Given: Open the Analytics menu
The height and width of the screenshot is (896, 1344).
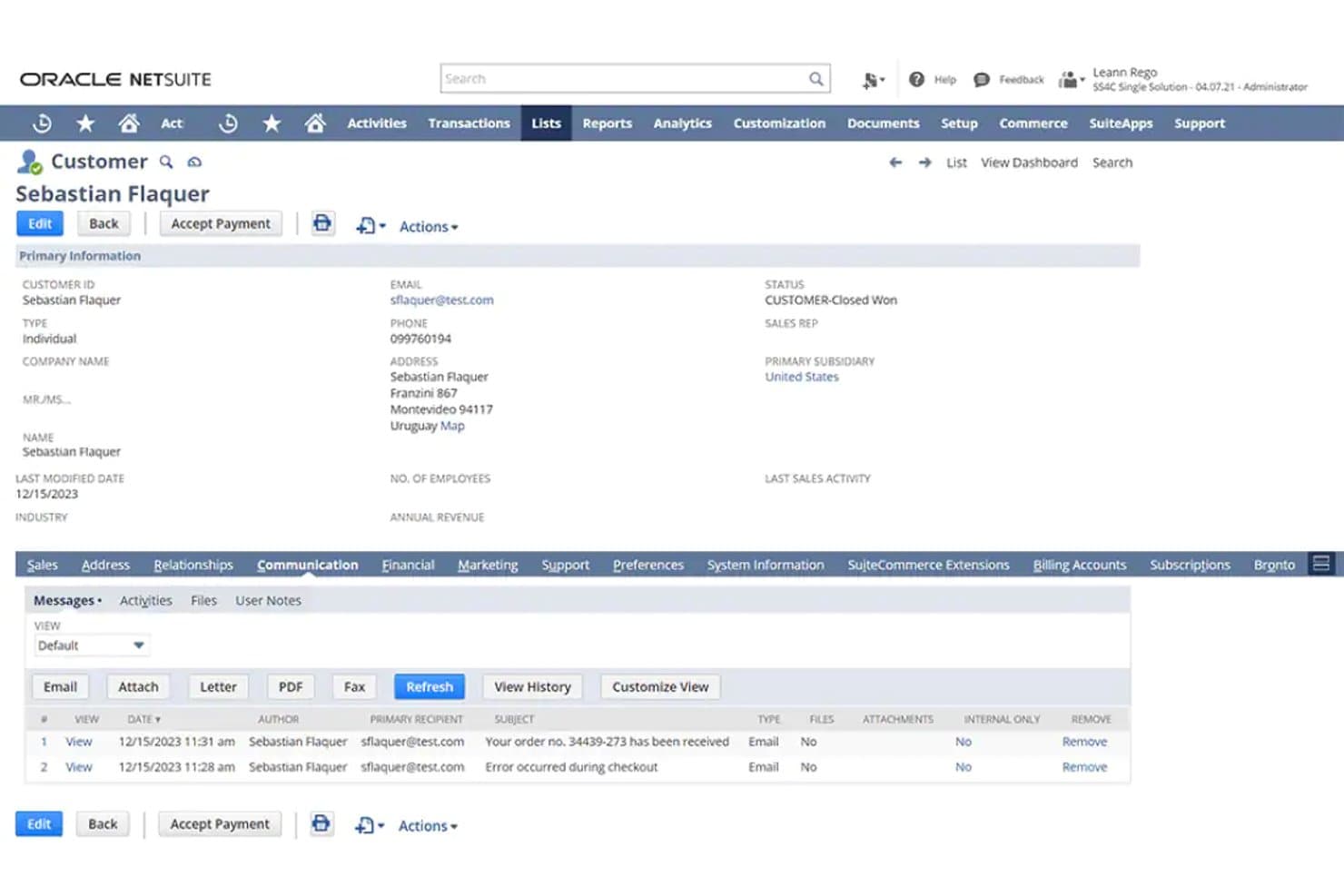Looking at the screenshot, I should pos(682,123).
